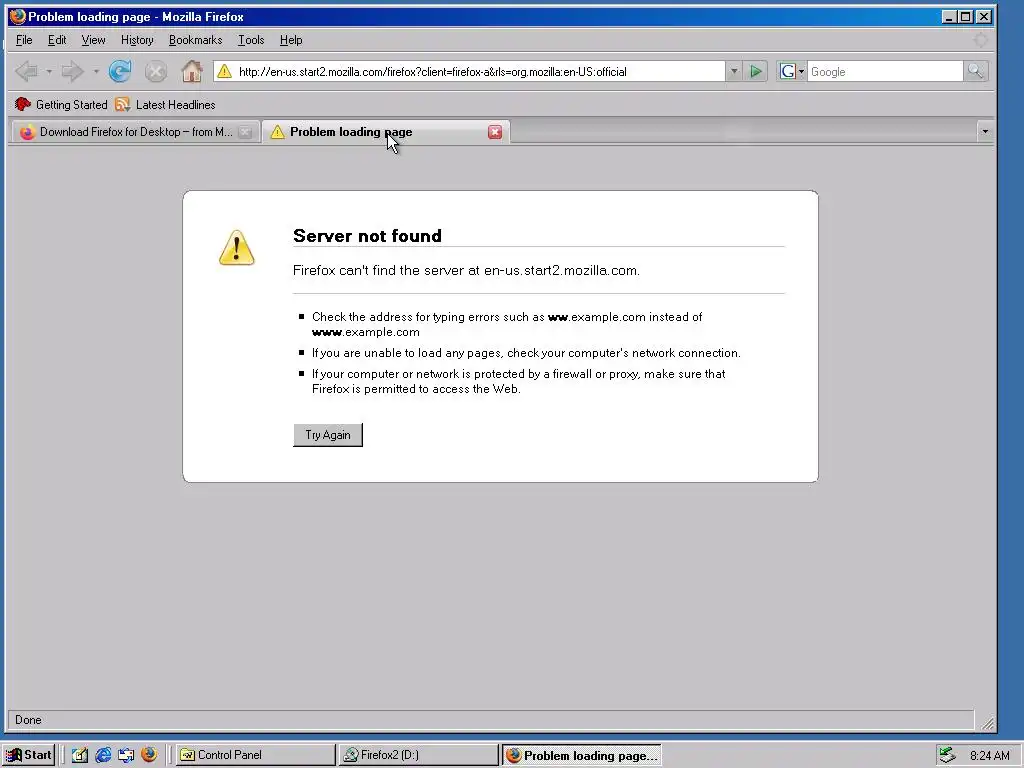Click the Server not found heading
1024x768 pixels.
tap(367, 236)
